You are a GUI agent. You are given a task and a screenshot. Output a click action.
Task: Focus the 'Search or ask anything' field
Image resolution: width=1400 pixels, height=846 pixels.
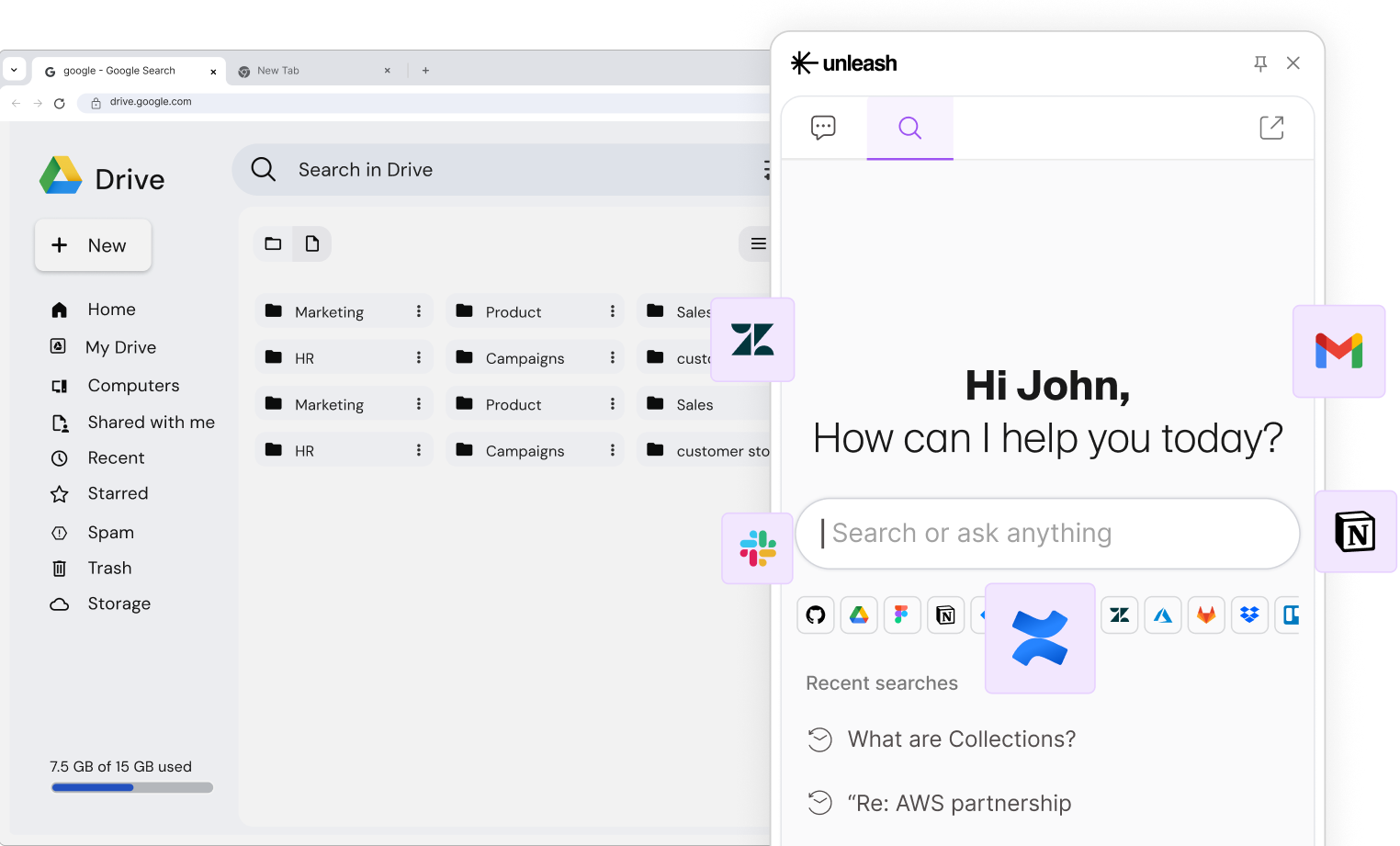(x=1047, y=534)
